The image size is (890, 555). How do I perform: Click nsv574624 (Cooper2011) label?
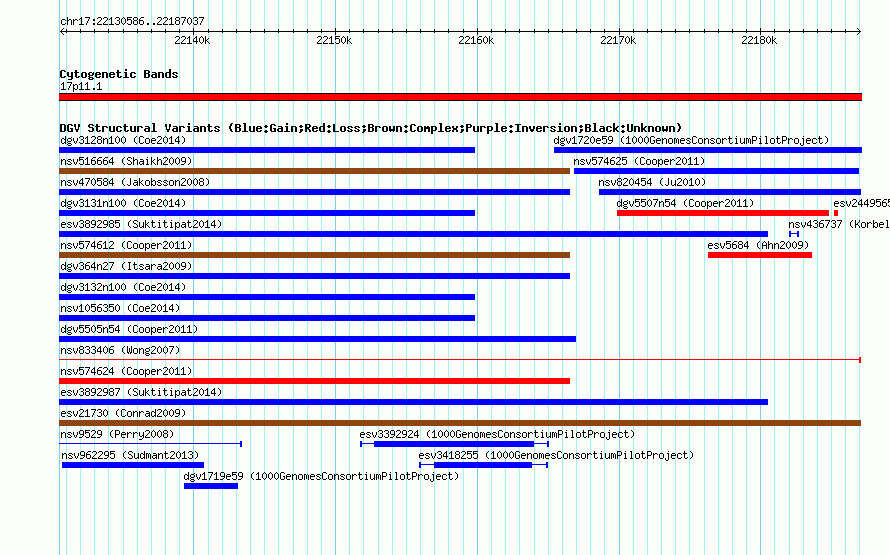pos(126,371)
